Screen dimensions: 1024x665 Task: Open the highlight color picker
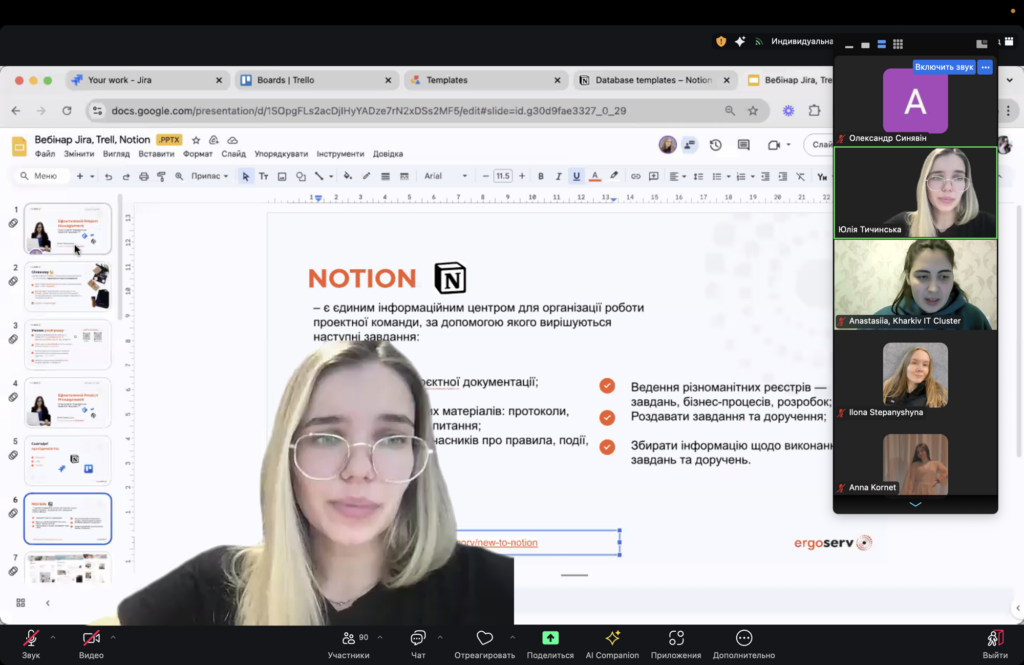click(x=614, y=176)
